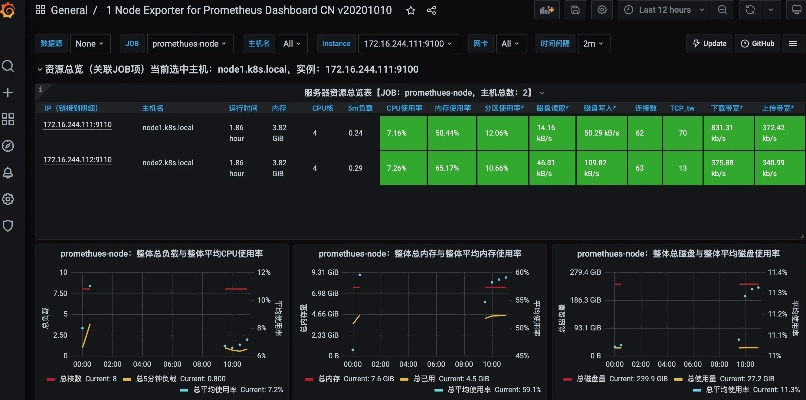Open the network card All dropdown
Viewport: 806px width, 400px height.
pyautogui.click(x=510, y=44)
